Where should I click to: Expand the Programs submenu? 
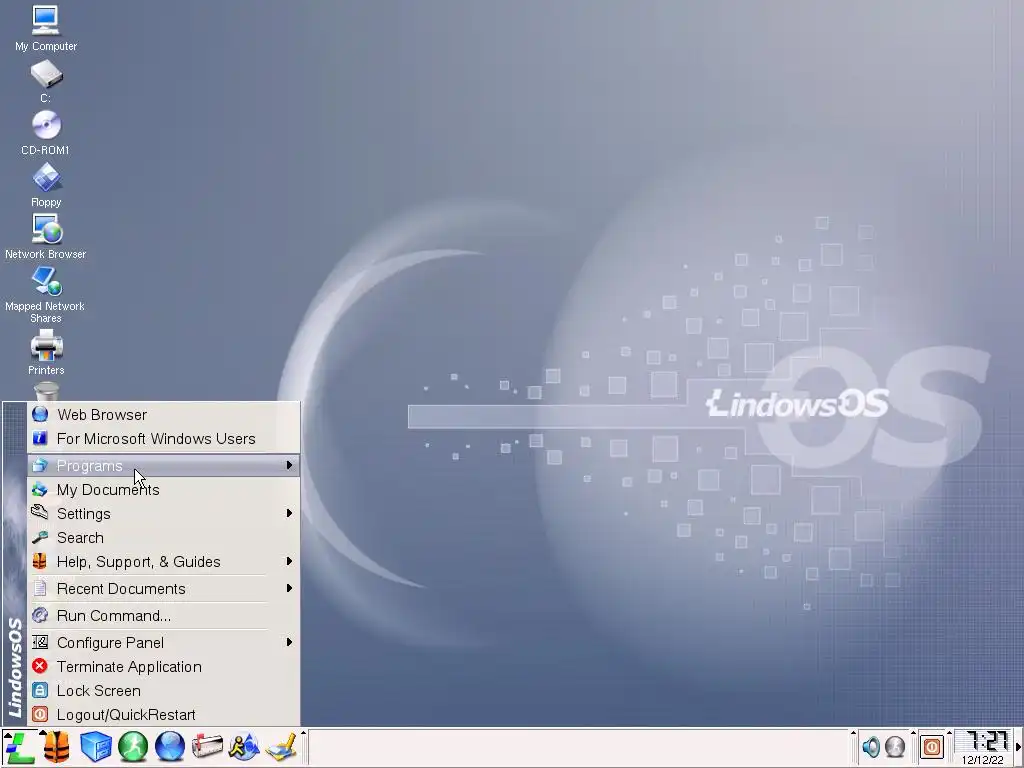coord(164,466)
